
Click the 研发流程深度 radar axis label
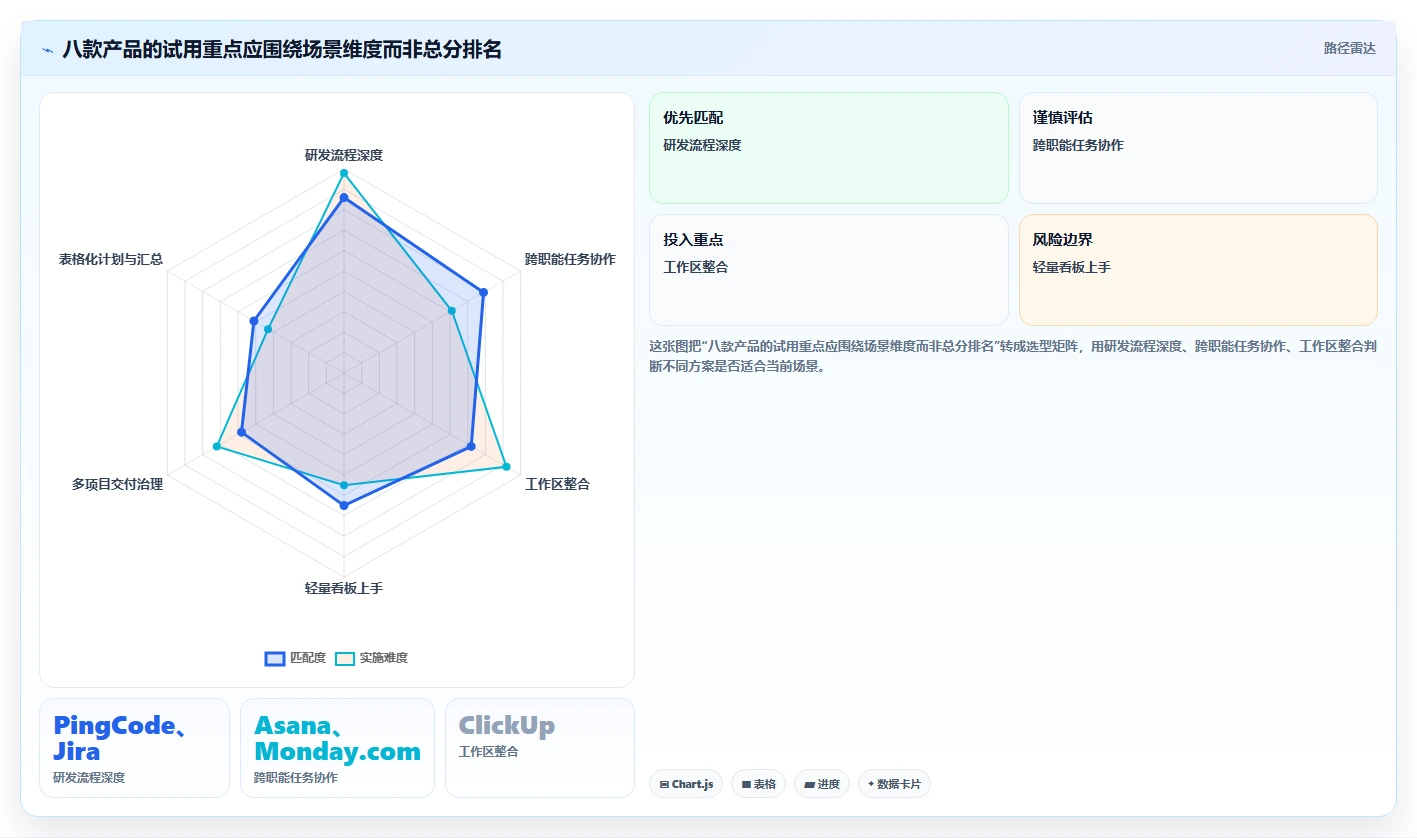point(344,155)
